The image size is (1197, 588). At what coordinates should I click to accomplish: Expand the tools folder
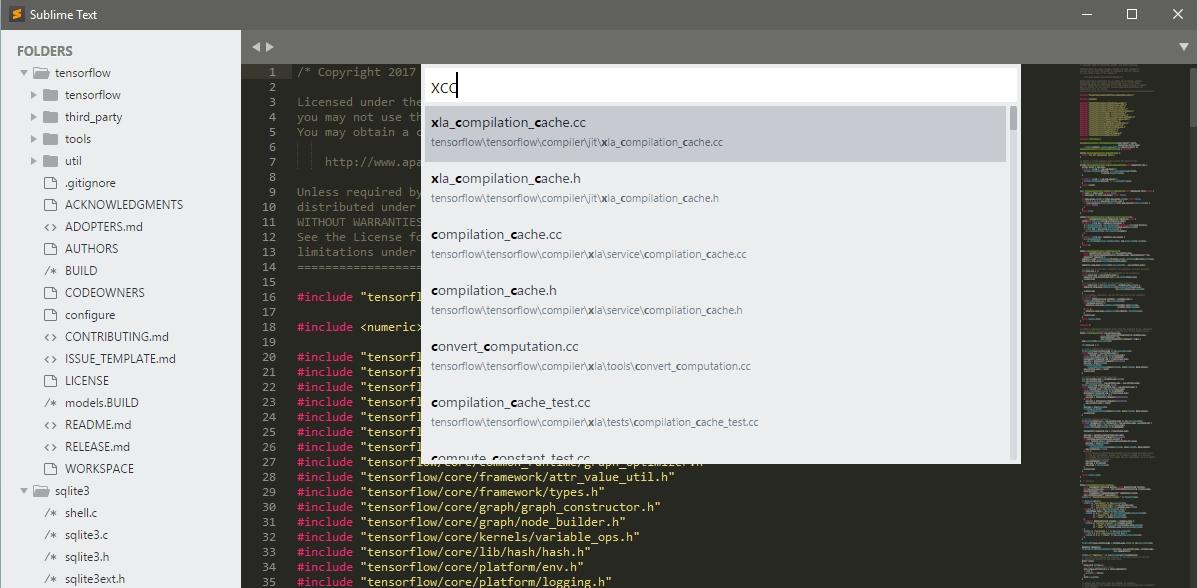tap(34, 139)
